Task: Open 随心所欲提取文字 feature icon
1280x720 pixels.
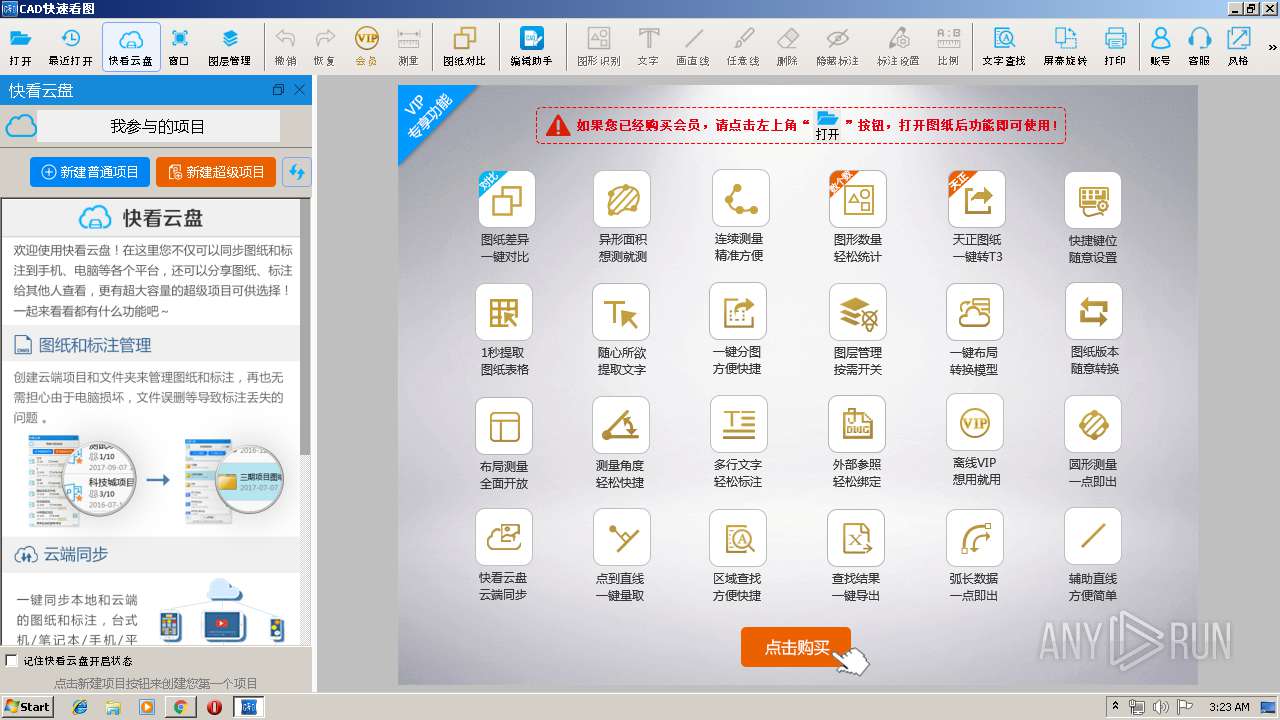Action: tap(622, 312)
